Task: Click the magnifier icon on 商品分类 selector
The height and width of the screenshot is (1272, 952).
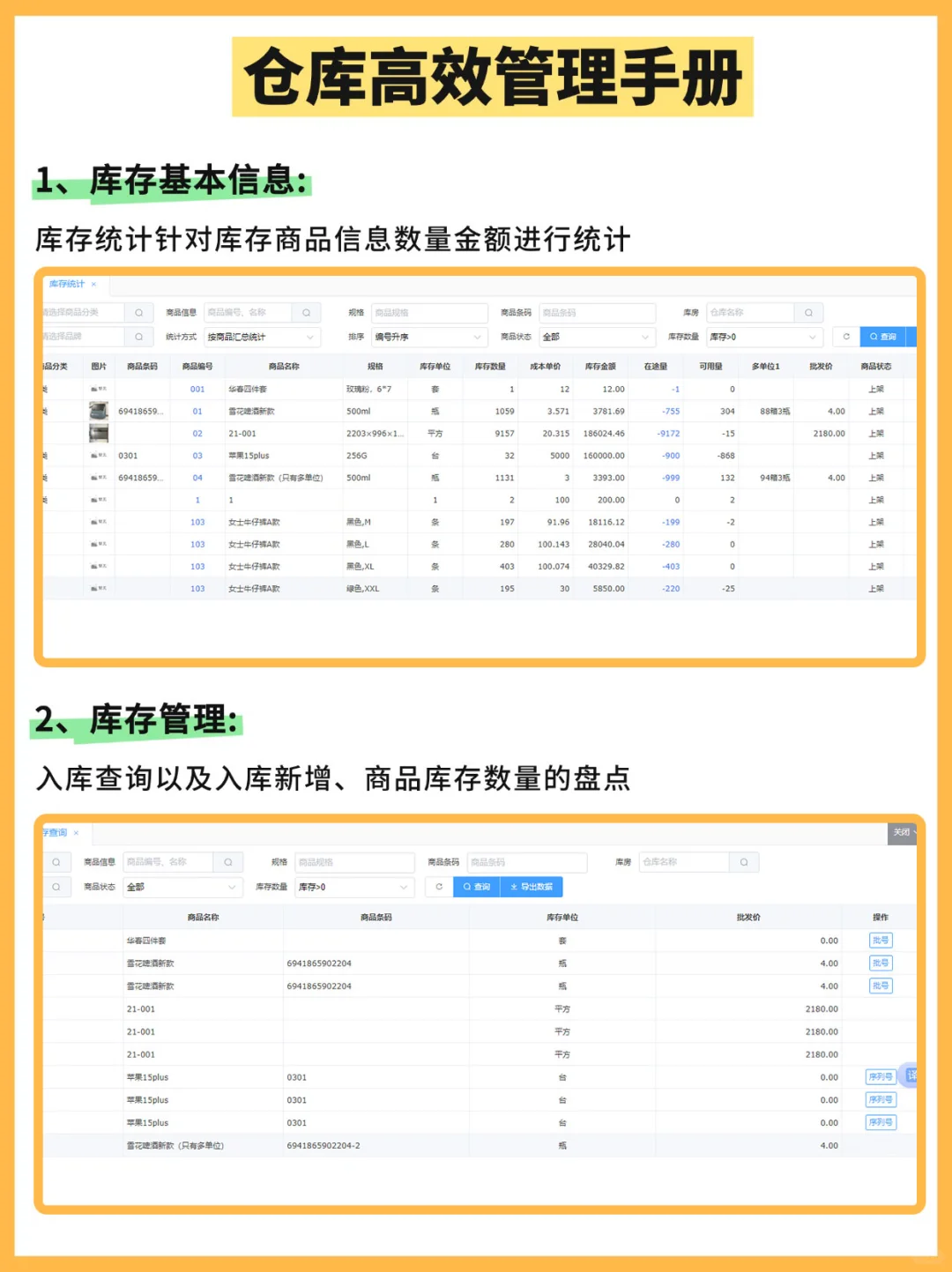Action: pos(139,312)
